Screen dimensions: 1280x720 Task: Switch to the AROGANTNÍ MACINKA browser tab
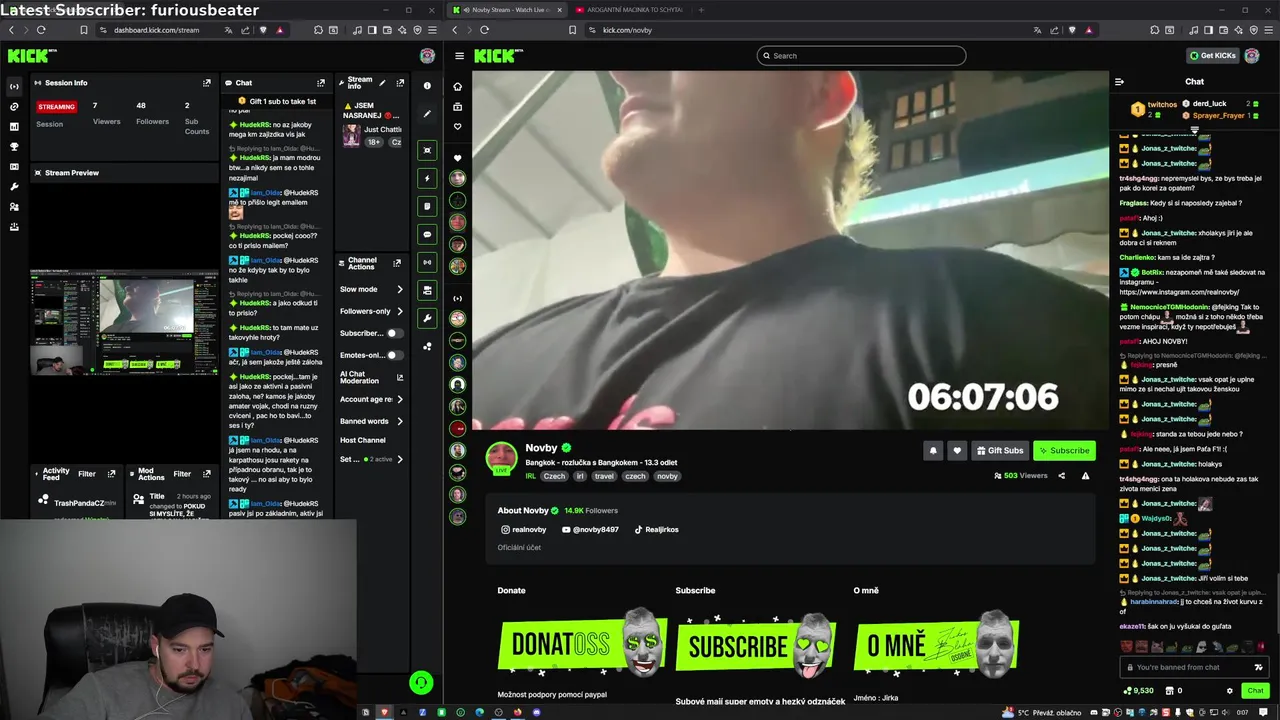pyautogui.click(x=629, y=10)
